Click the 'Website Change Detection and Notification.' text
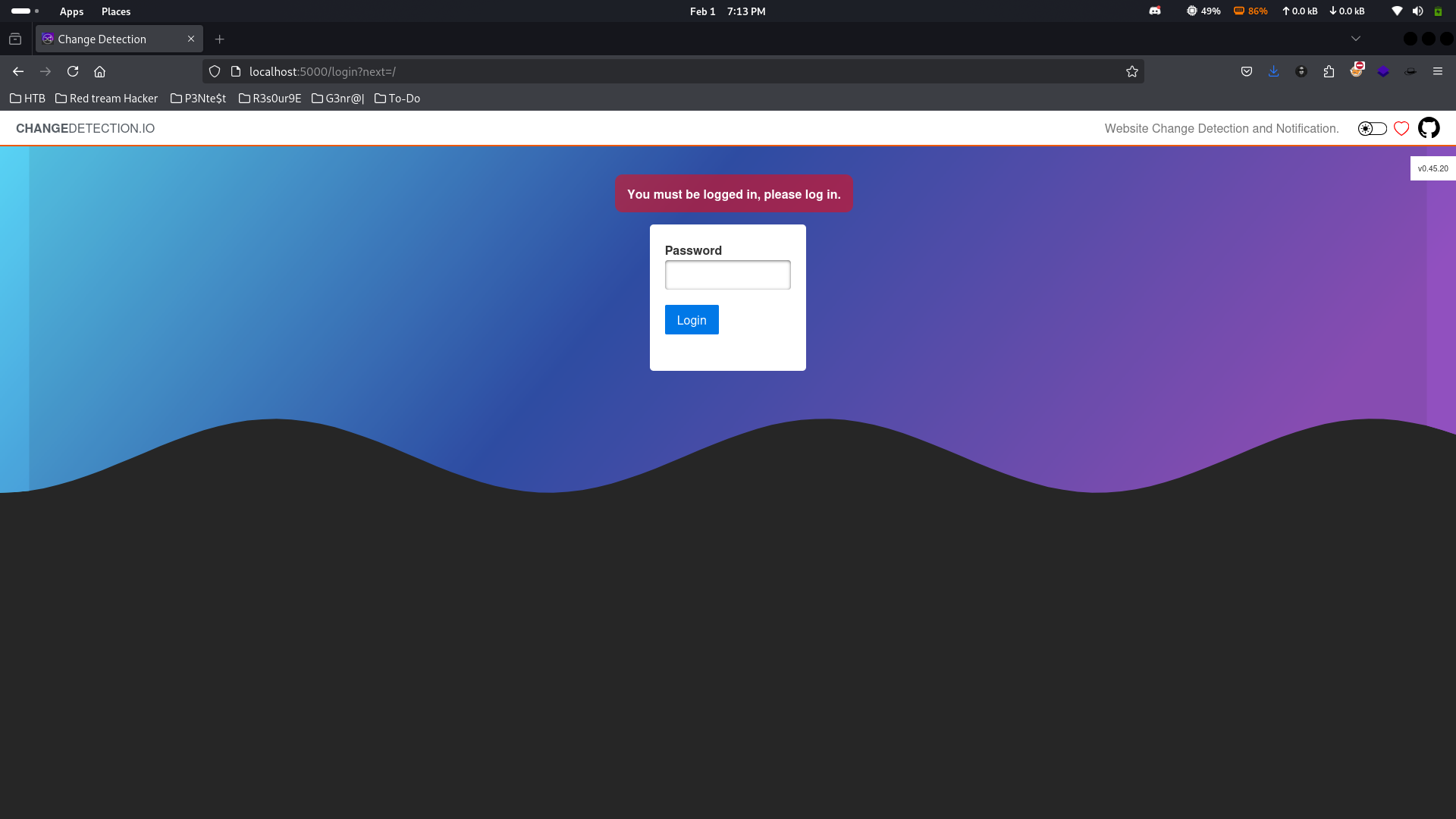Image resolution: width=1456 pixels, height=819 pixels. click(1222, 129)
